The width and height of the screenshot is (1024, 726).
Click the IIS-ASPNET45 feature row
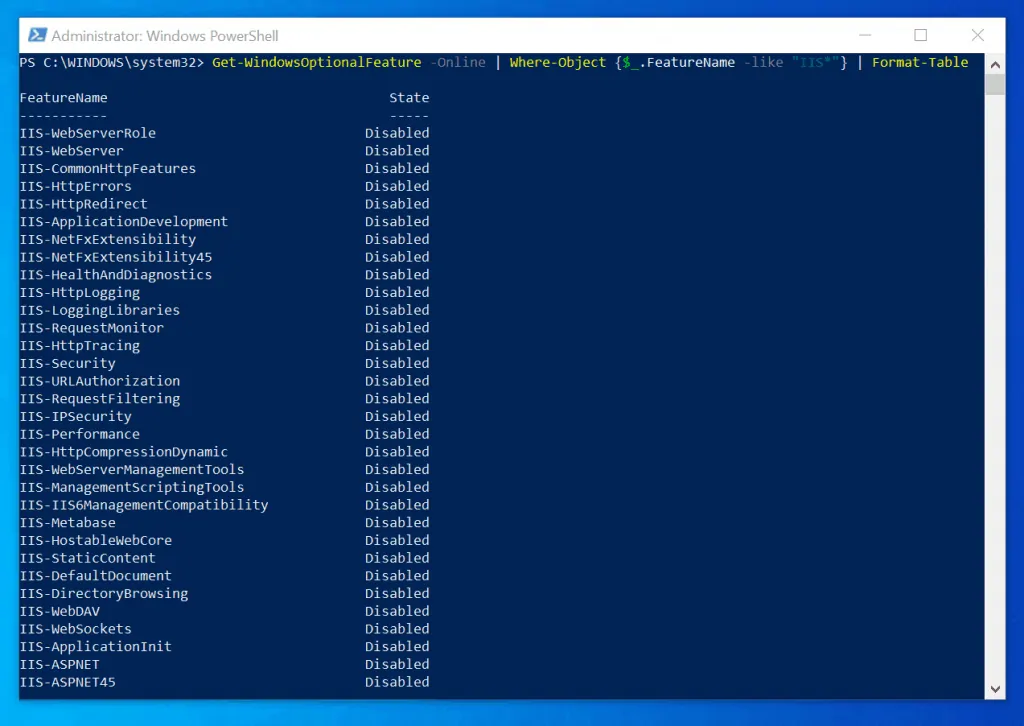[x=225, y=682]
